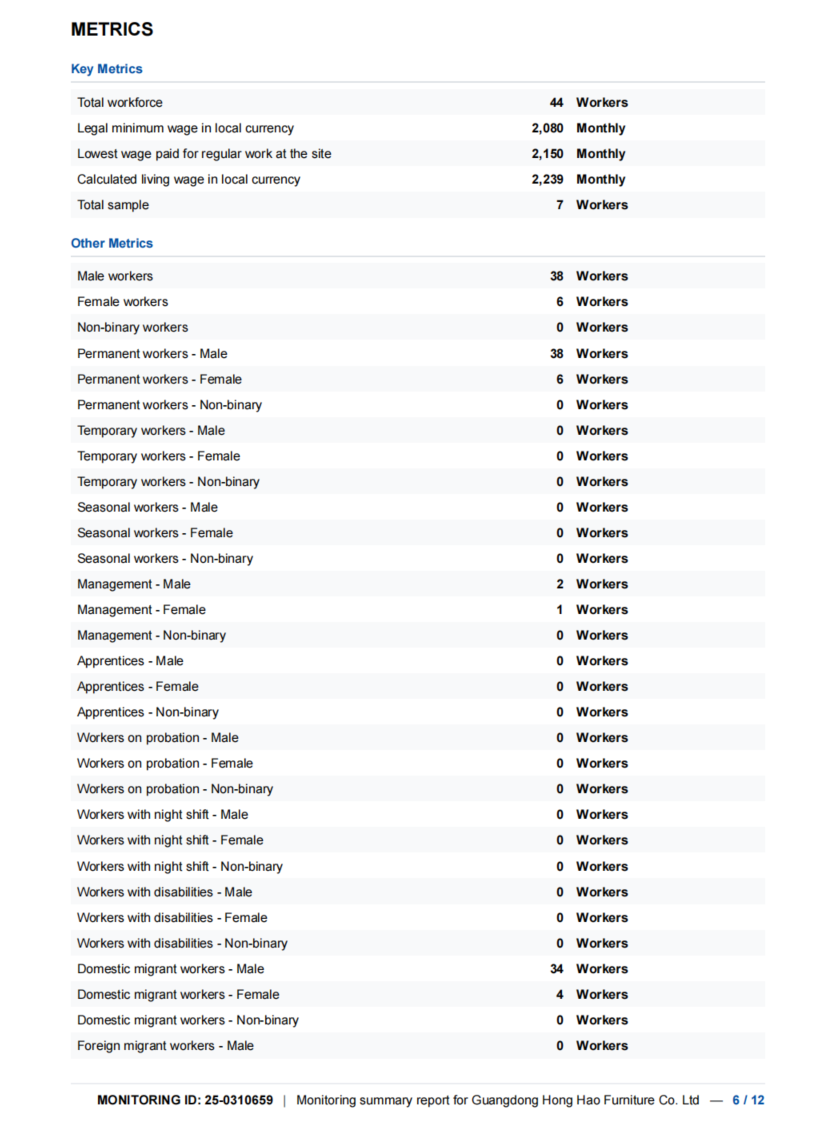Select the Foreign migrant workers - Male label
Screen dimensions: 829x1126
click(x=165, y=1046)
